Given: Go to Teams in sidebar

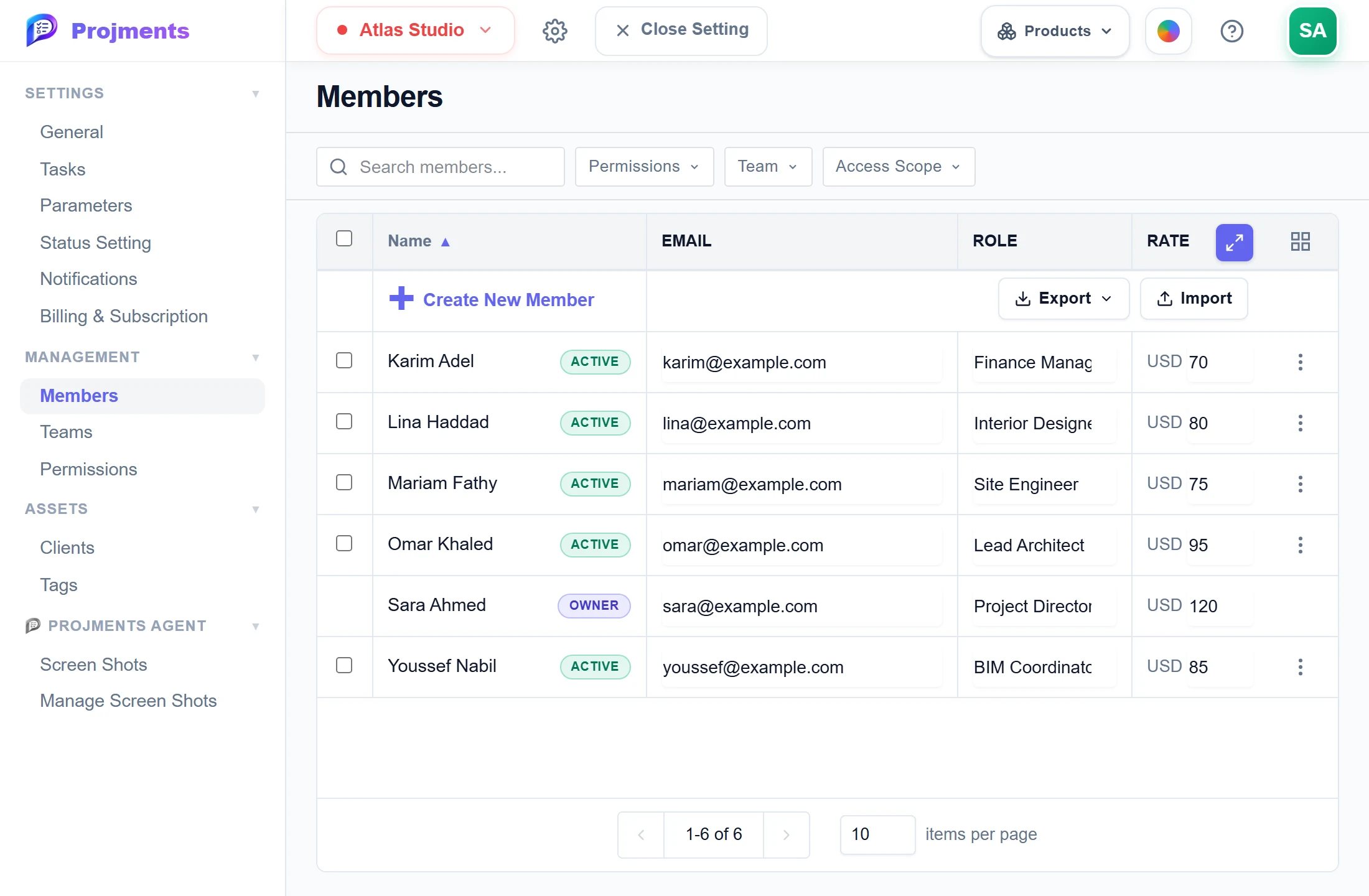Looking at the screenshot, I should point(66,432).
